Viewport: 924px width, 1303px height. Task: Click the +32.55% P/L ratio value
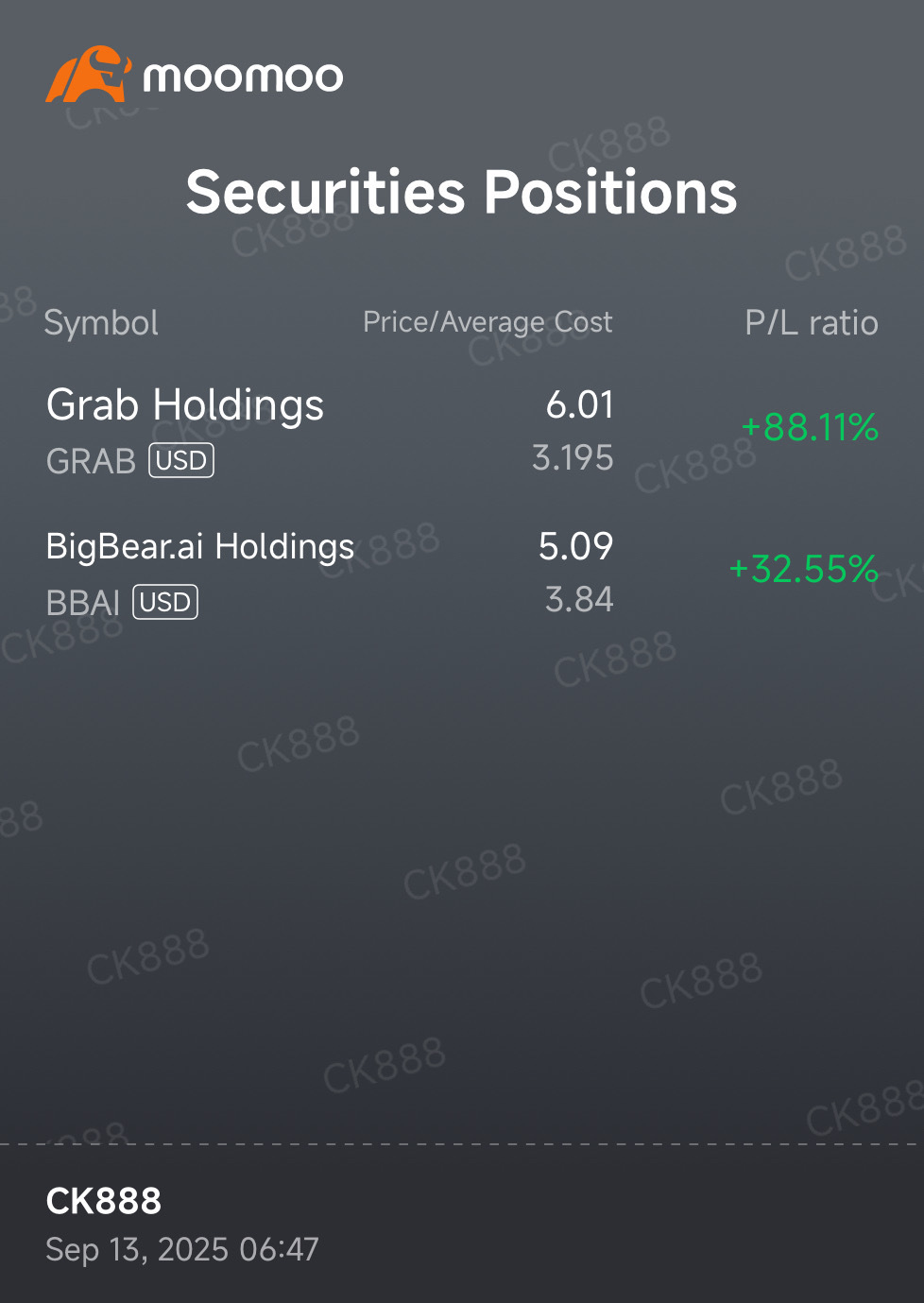[x=804, y=569]
